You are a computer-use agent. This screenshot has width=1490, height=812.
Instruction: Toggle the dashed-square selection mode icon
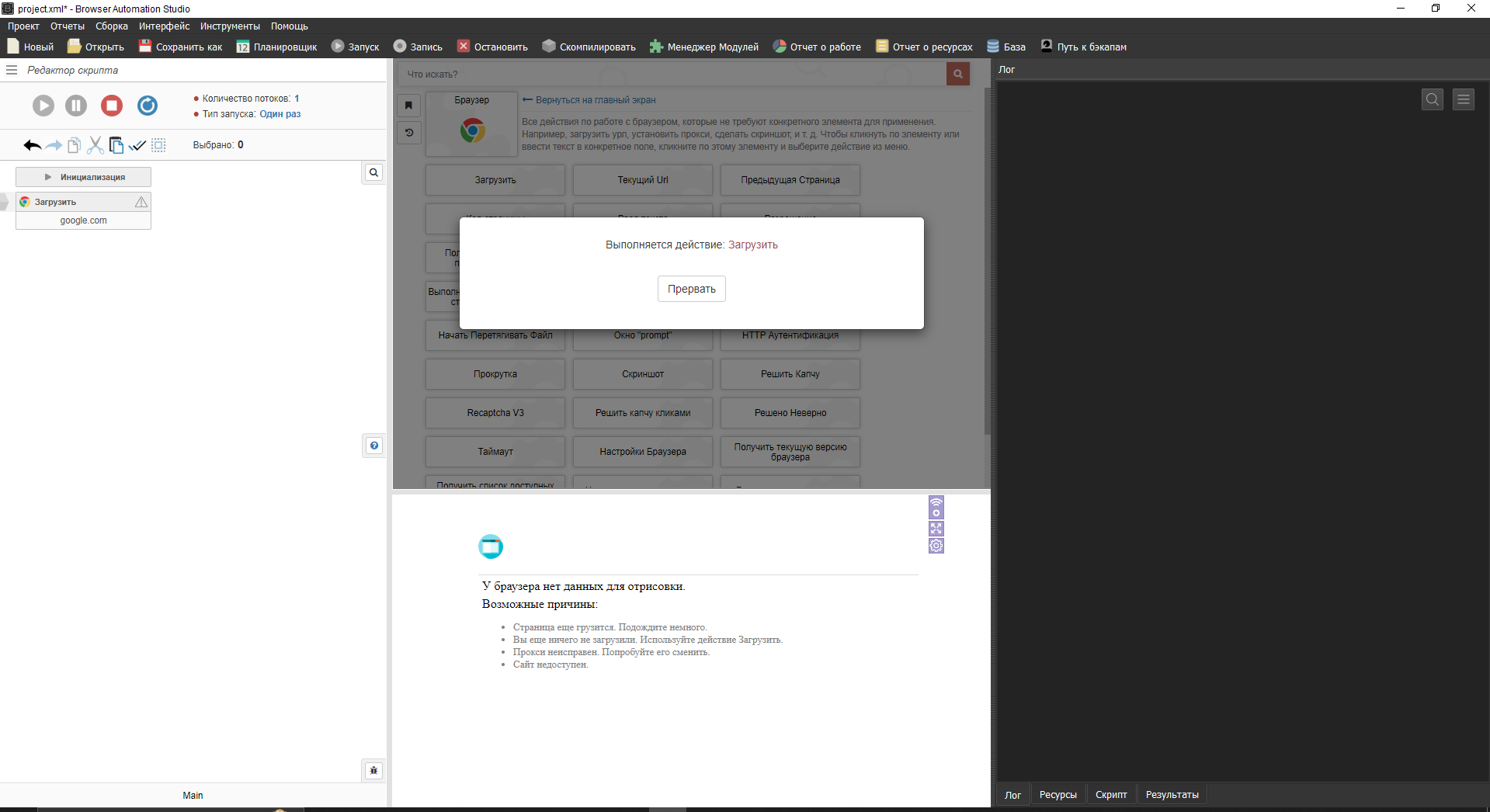[158, 145]
